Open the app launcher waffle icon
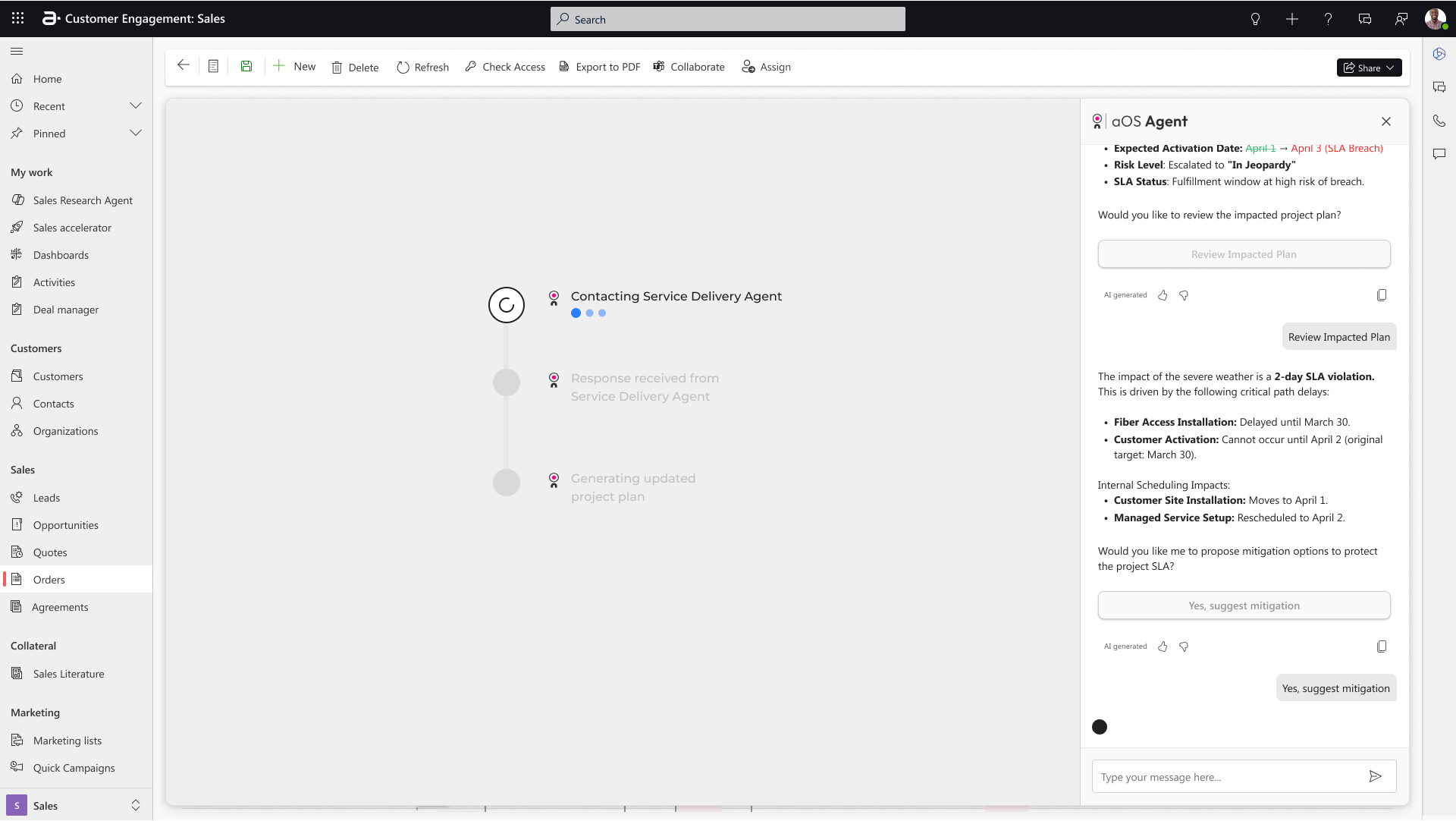The height and width of the screenshot is (821, 1456). [17, 18]
